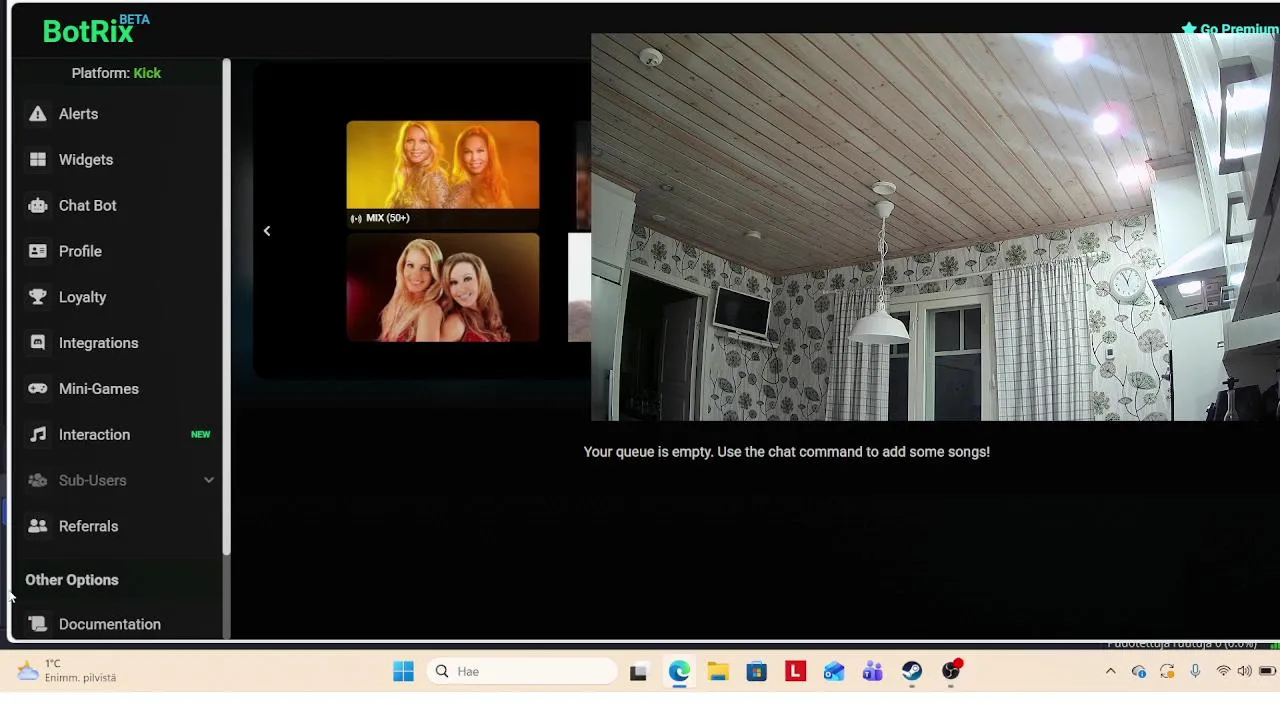This screenshot has height=720, width=1280.
Task: Click the Loyalty trophy icon
Action: 38,297
